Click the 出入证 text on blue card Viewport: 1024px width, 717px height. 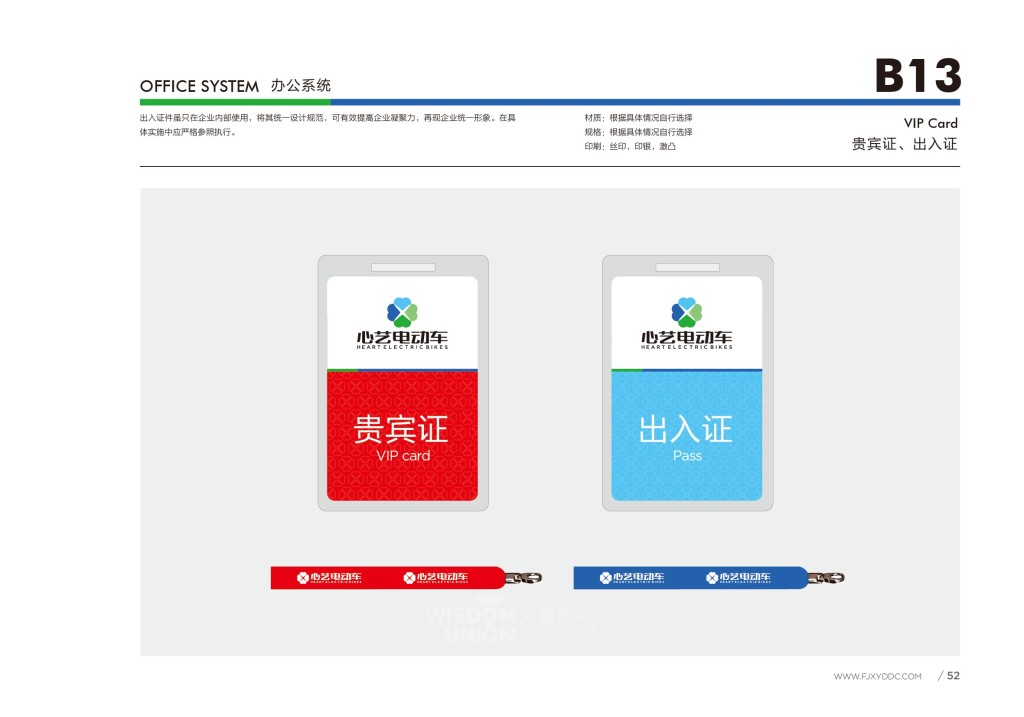686,430
